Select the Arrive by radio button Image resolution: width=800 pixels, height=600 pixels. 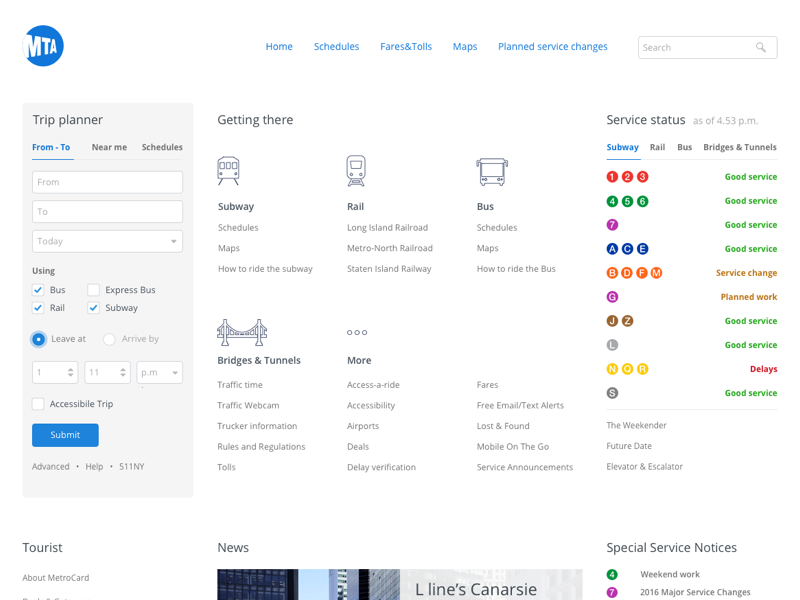tap(109, 339)
